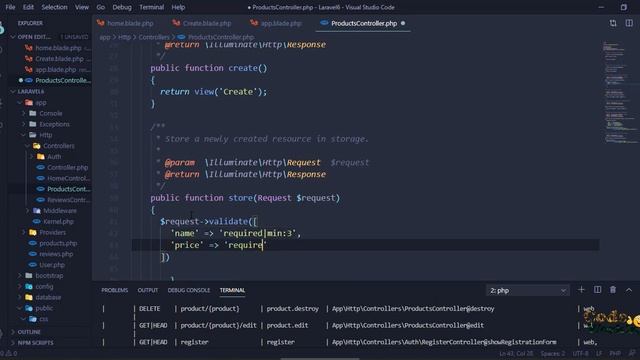
Task: Create a new terminal with plus icon
Action: click(x=582, y=290)
